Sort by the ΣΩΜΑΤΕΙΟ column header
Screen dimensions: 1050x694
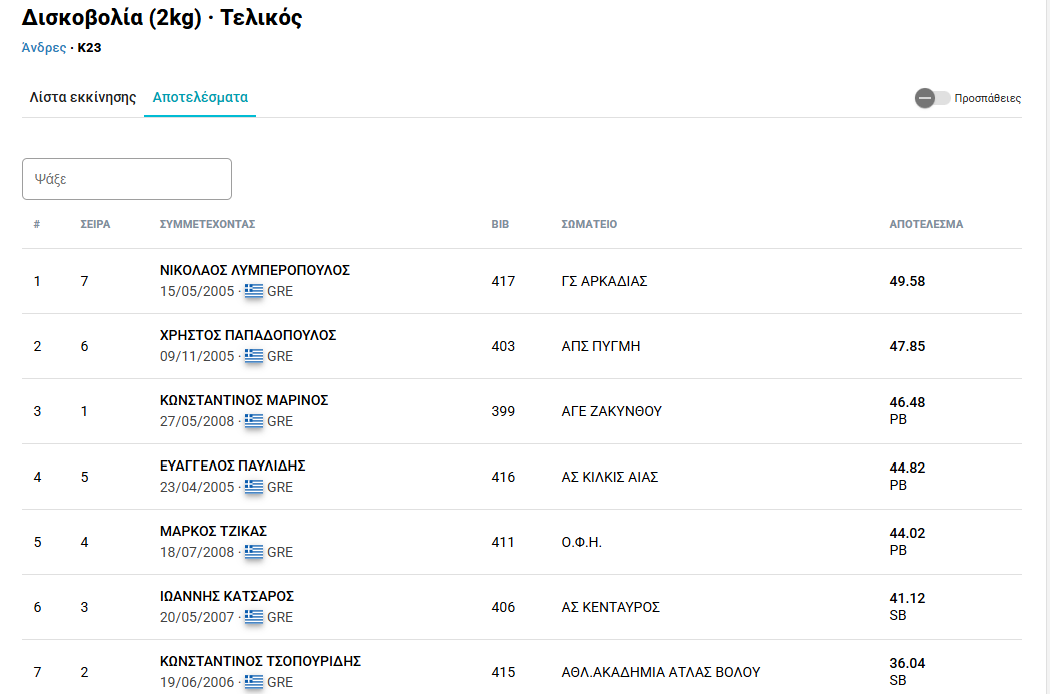coord(589,224)
